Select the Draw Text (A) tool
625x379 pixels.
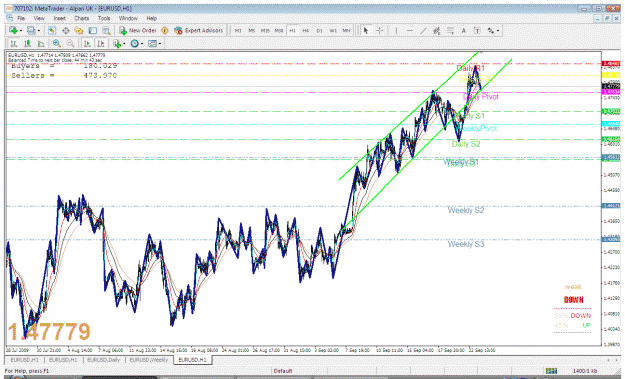pos(464,30)
